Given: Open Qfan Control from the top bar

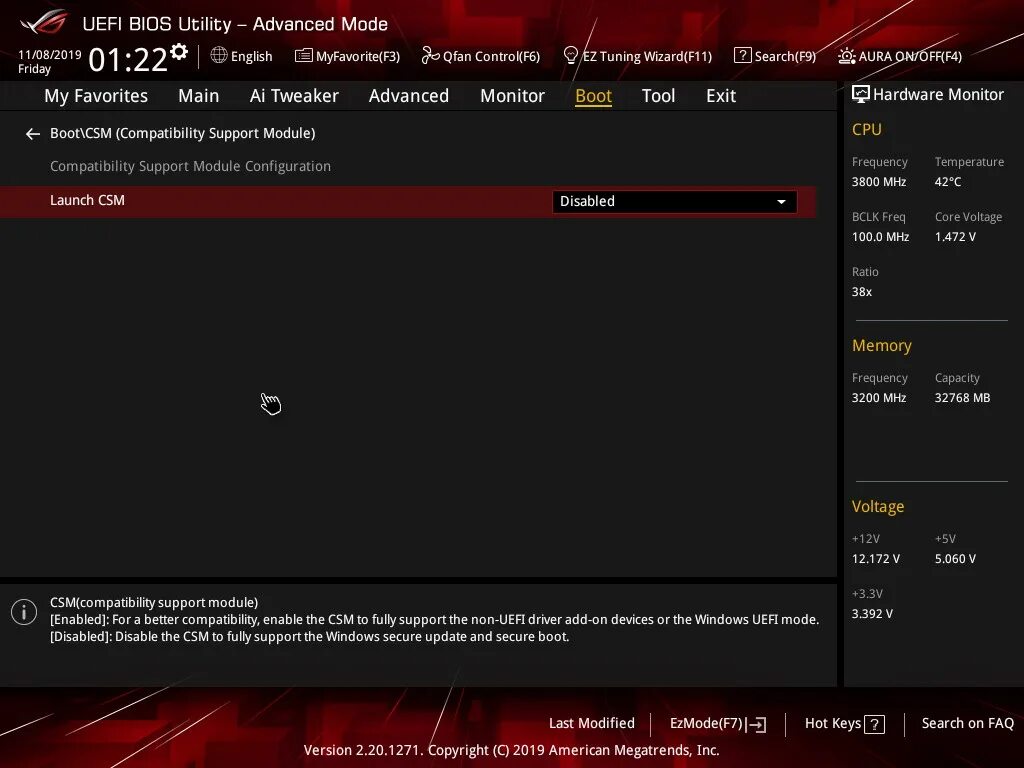Looking at the screenshot, I should 480,56.
